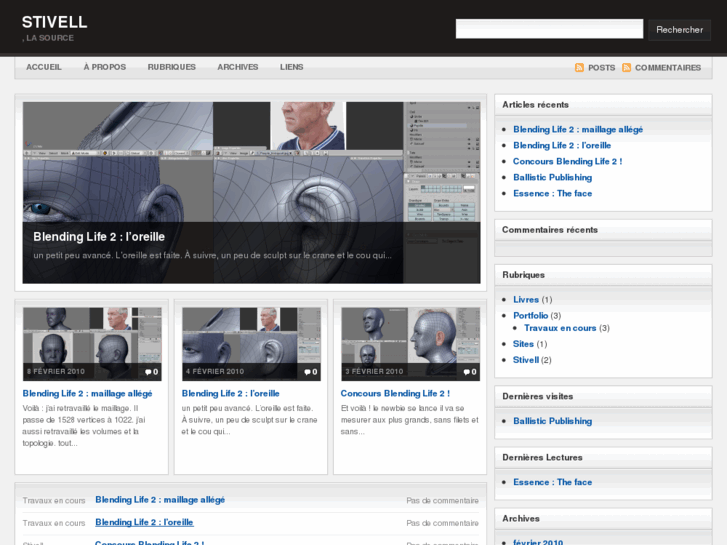This screenshot has height=545, width=727.
Task: Open card title Blending Life 2 : l'oreille
Action: pos(230,394)
